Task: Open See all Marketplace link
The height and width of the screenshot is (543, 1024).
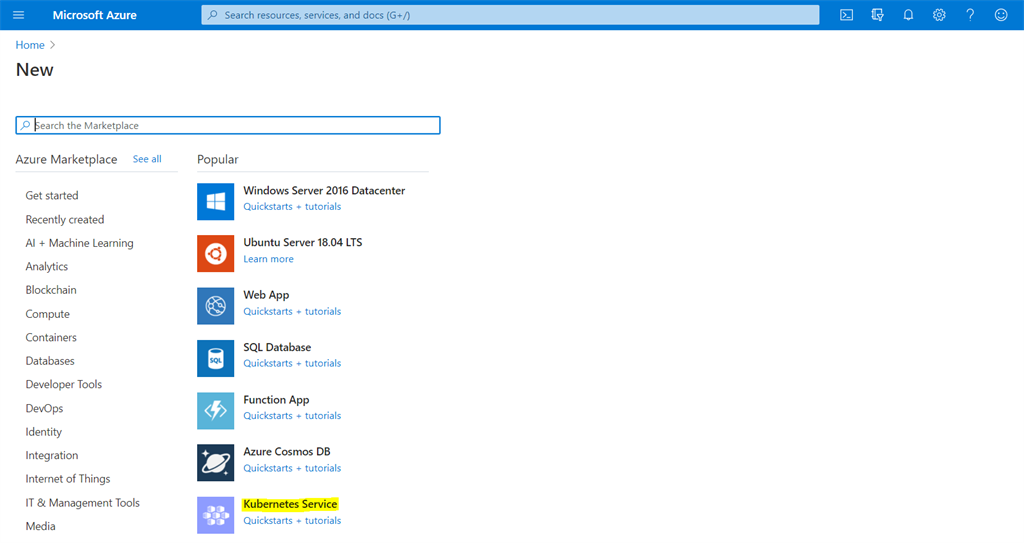Action: click(x=147, y=159)
